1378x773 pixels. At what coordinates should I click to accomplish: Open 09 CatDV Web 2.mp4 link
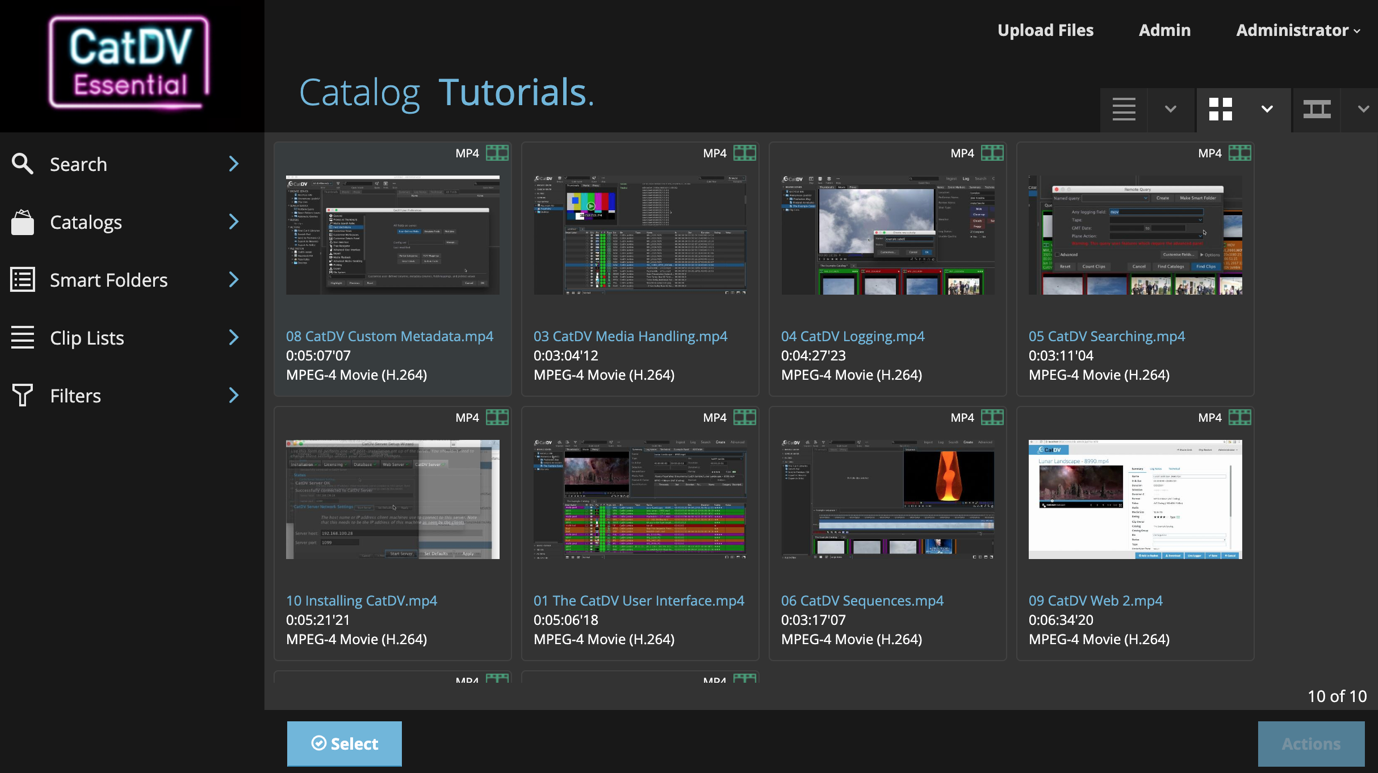click(1095, 600)
